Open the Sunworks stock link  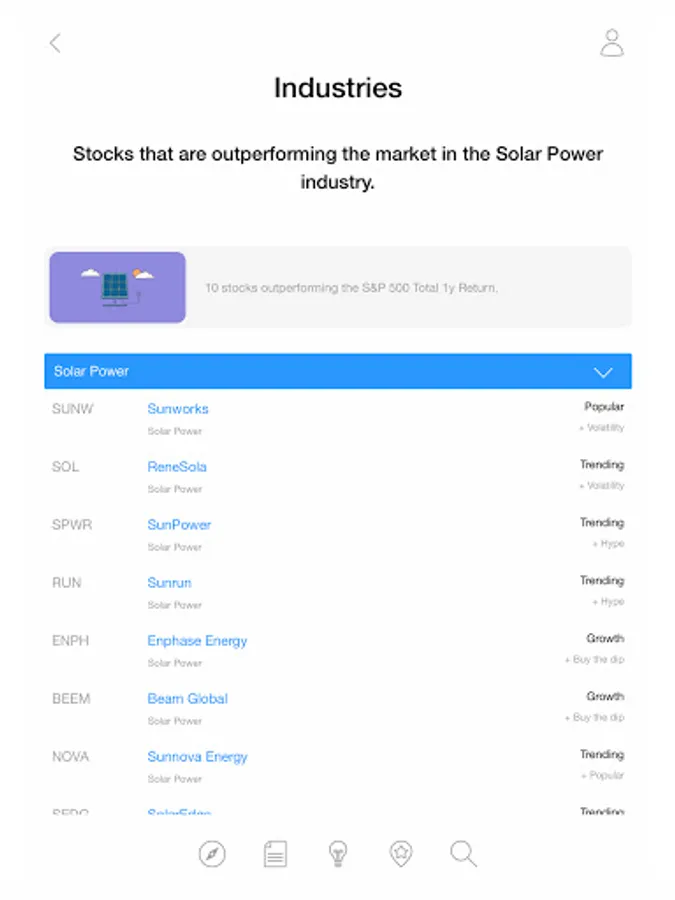point(178,409)
